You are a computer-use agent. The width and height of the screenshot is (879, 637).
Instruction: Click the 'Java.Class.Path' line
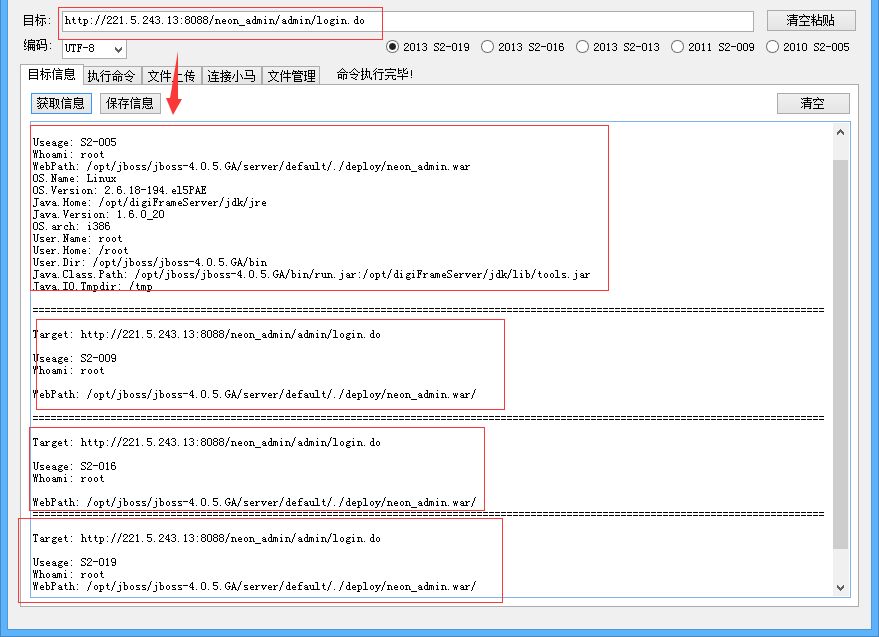click(x=311, y=275)
